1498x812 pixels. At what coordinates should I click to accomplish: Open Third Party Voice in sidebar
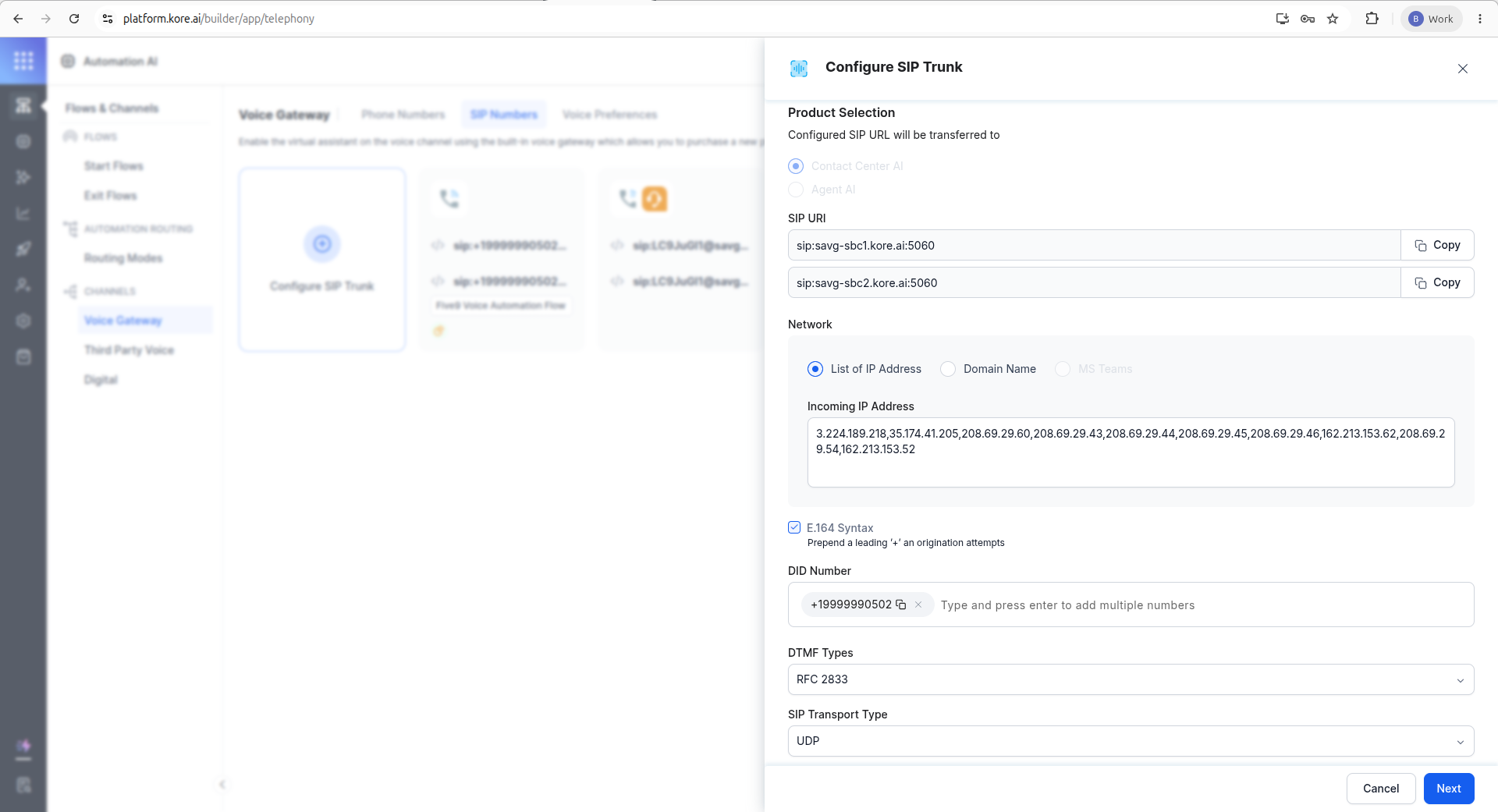[x=130, y=350]
